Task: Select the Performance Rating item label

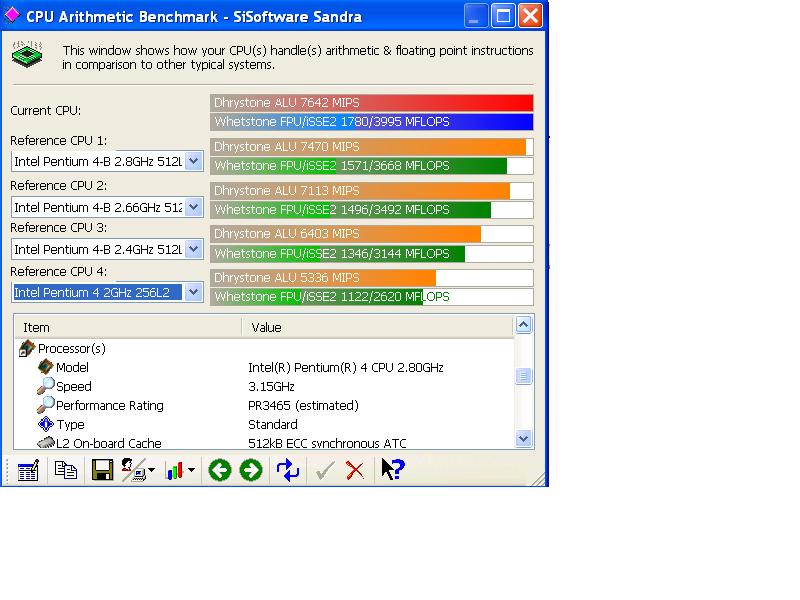Action: [x=110, y=406]
